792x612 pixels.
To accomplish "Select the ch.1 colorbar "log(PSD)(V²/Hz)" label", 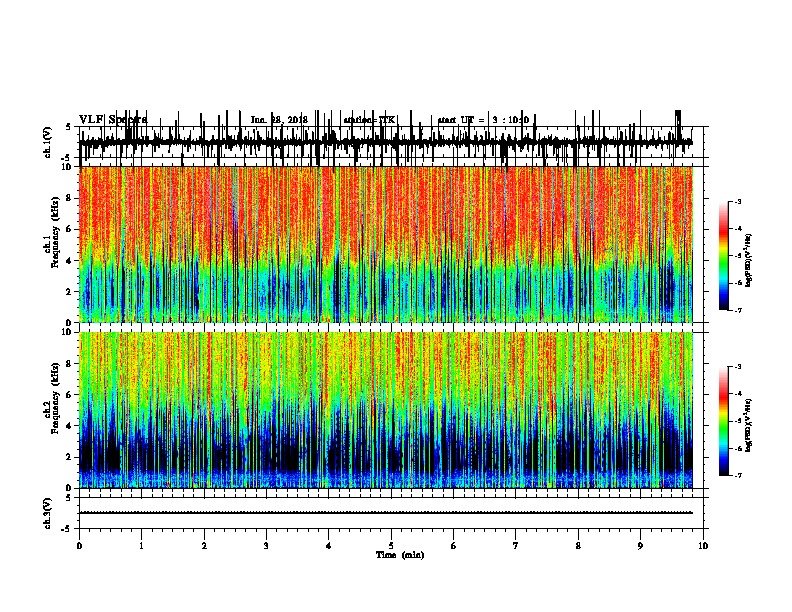I will [748, 260].
